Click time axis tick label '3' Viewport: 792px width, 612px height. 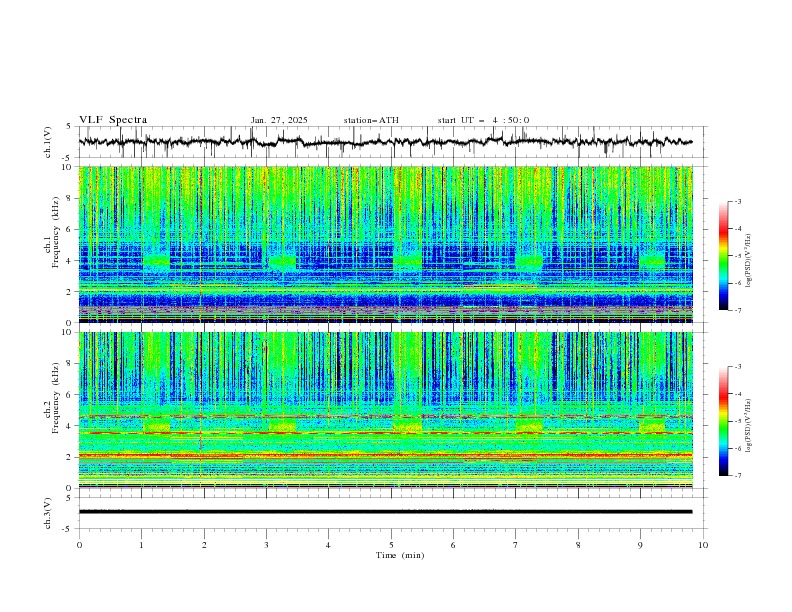click(x=266, y=545)
